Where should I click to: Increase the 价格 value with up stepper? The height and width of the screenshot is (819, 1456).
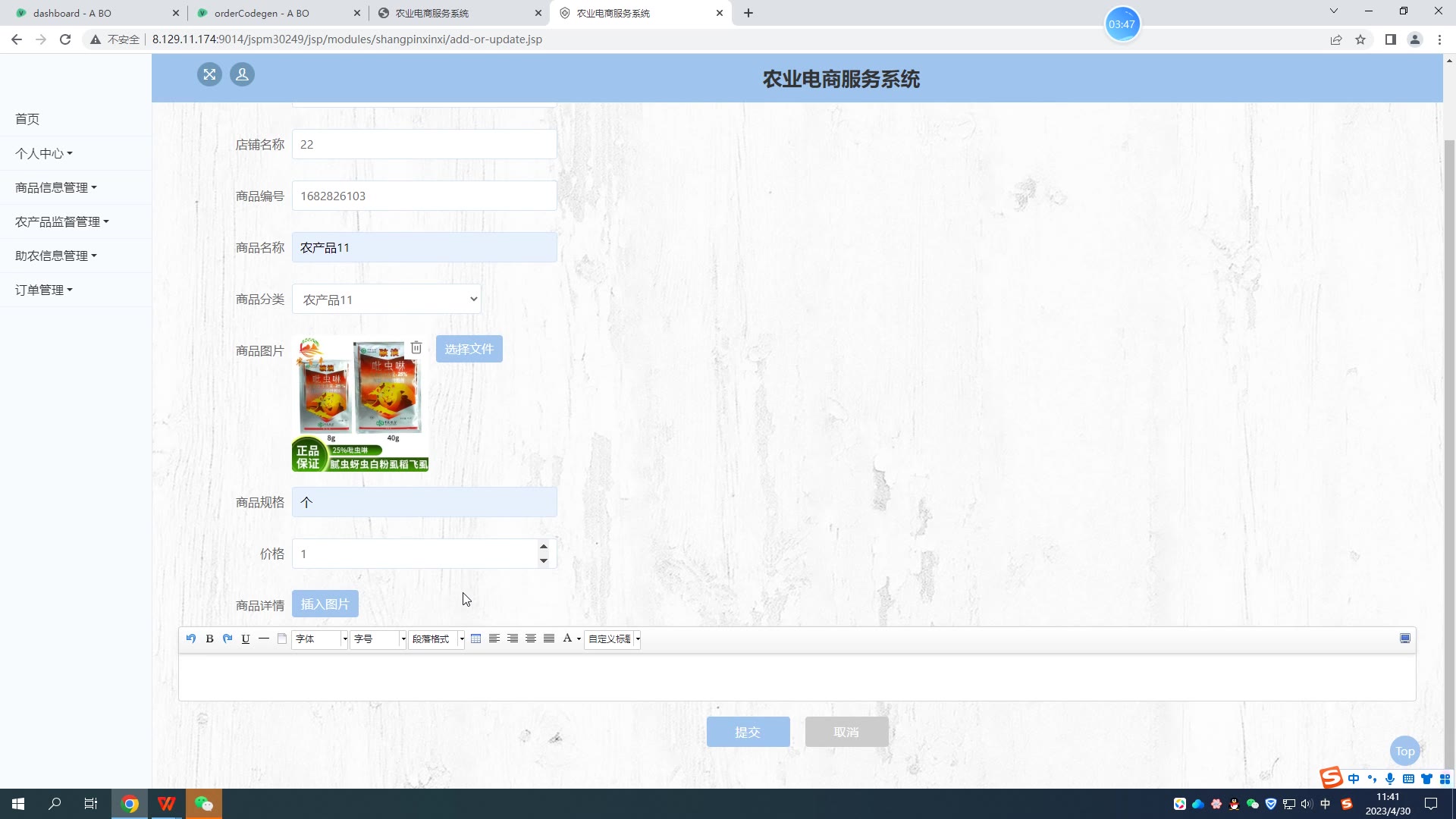(544, 547)
